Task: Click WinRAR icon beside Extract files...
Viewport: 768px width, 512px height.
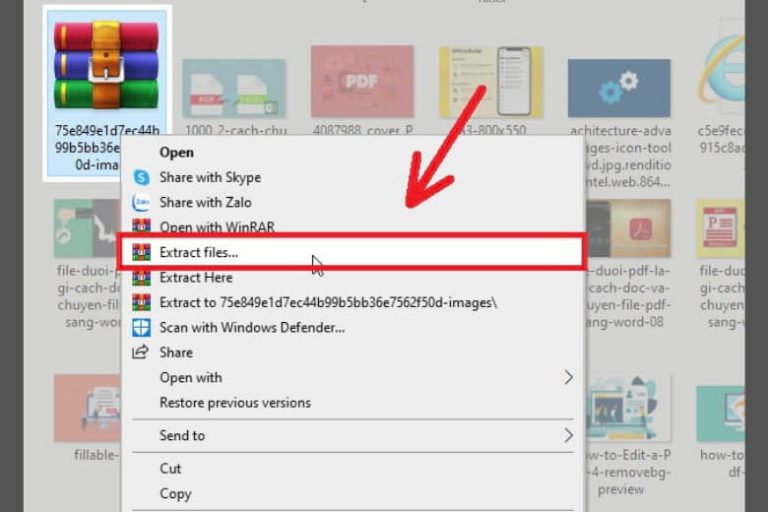Action: coord(142,252)
